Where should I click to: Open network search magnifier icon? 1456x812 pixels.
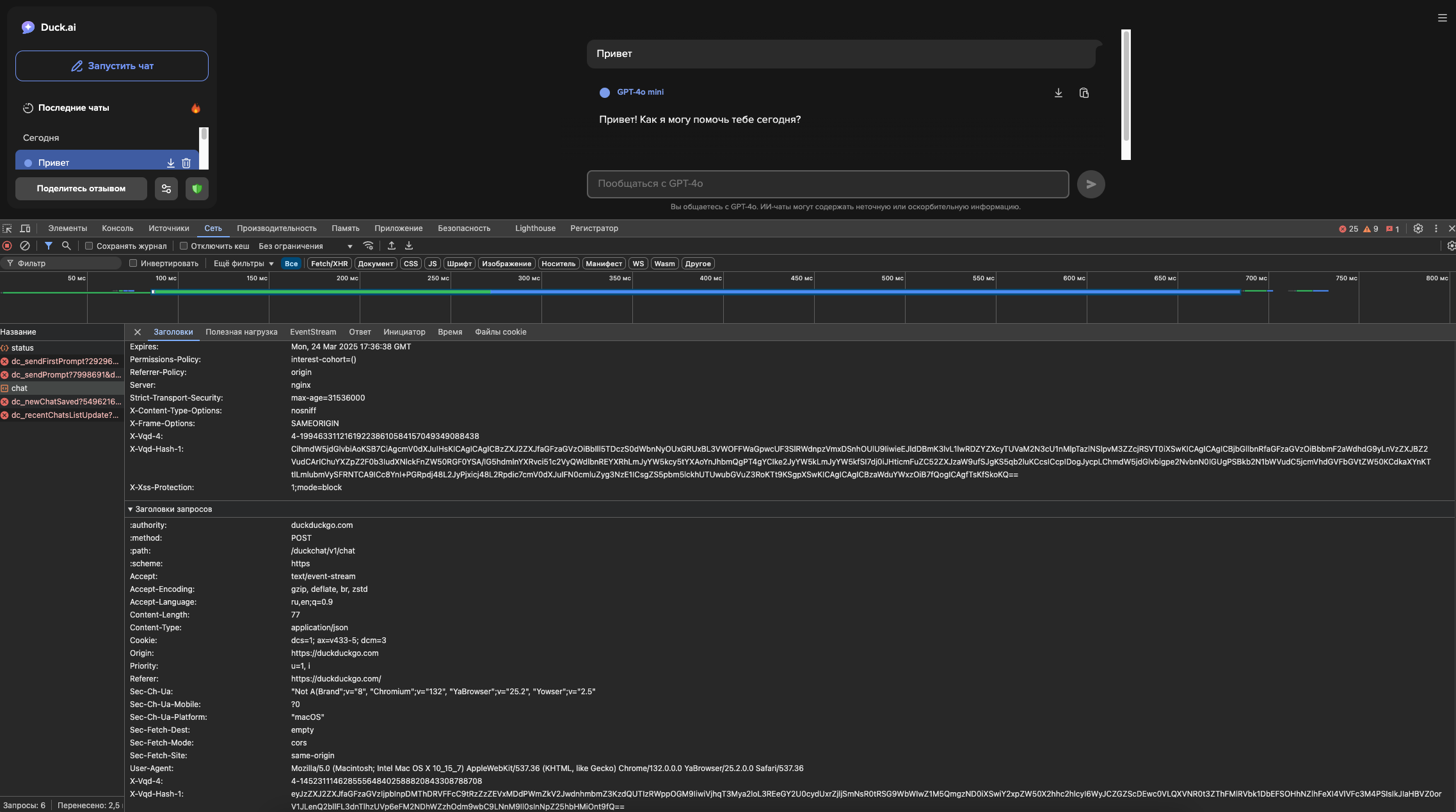pos(66,246)
